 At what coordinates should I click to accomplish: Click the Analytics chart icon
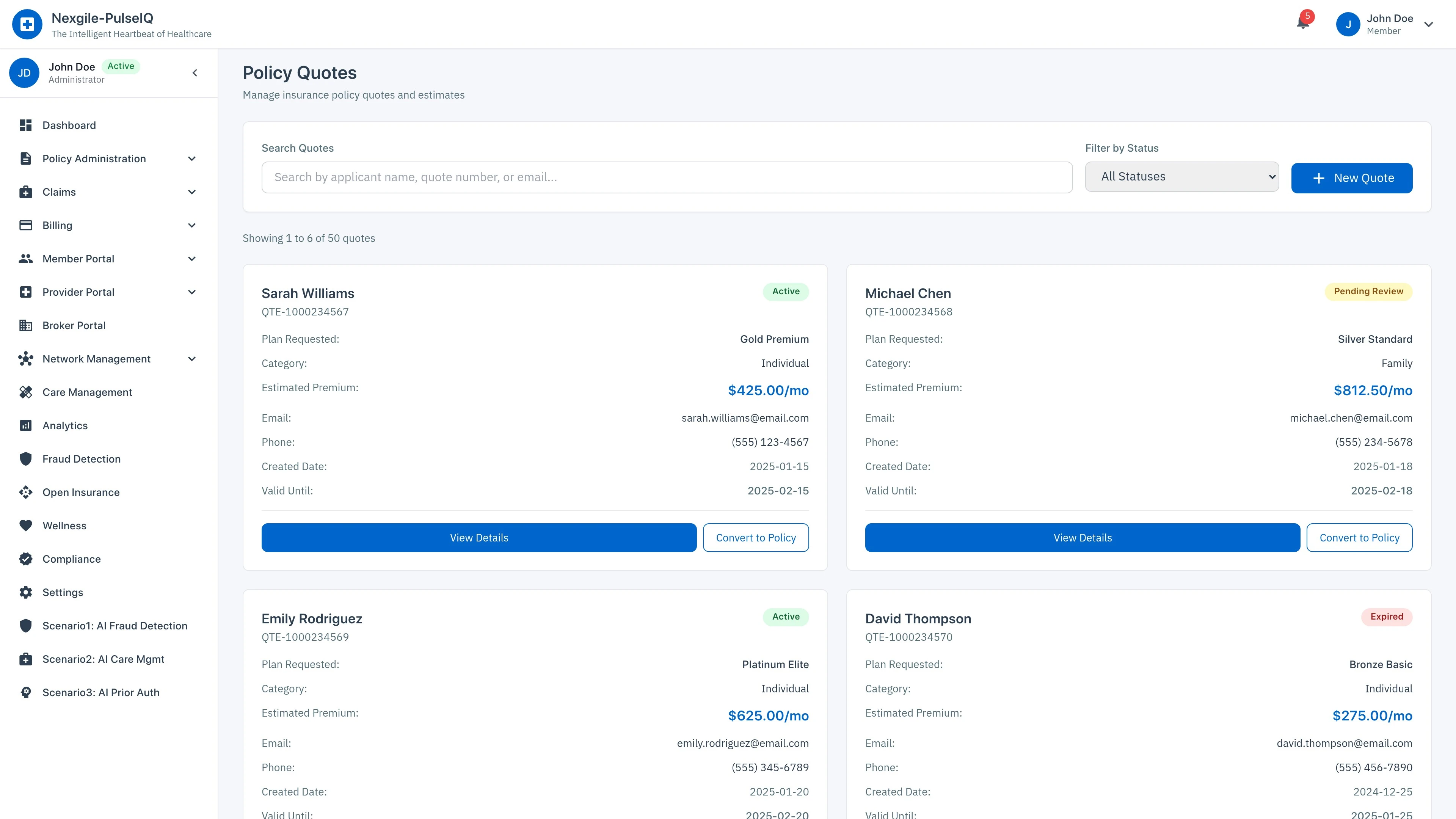(25, 425)
